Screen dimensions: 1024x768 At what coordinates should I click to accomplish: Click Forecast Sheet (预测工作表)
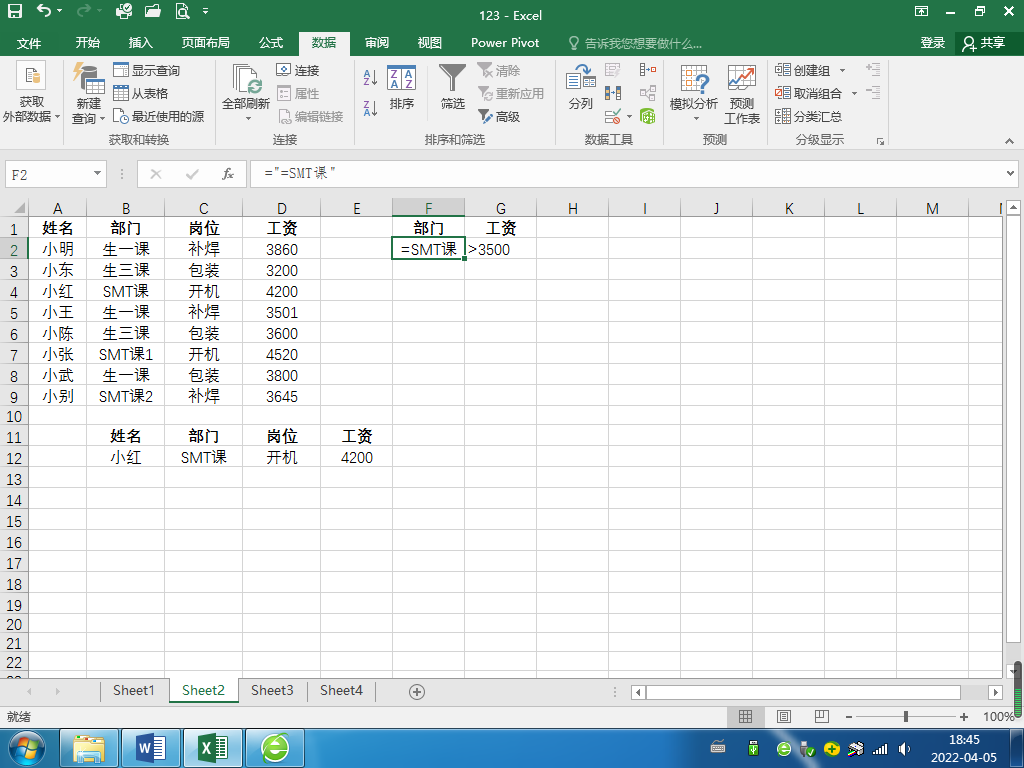point(741,93)
